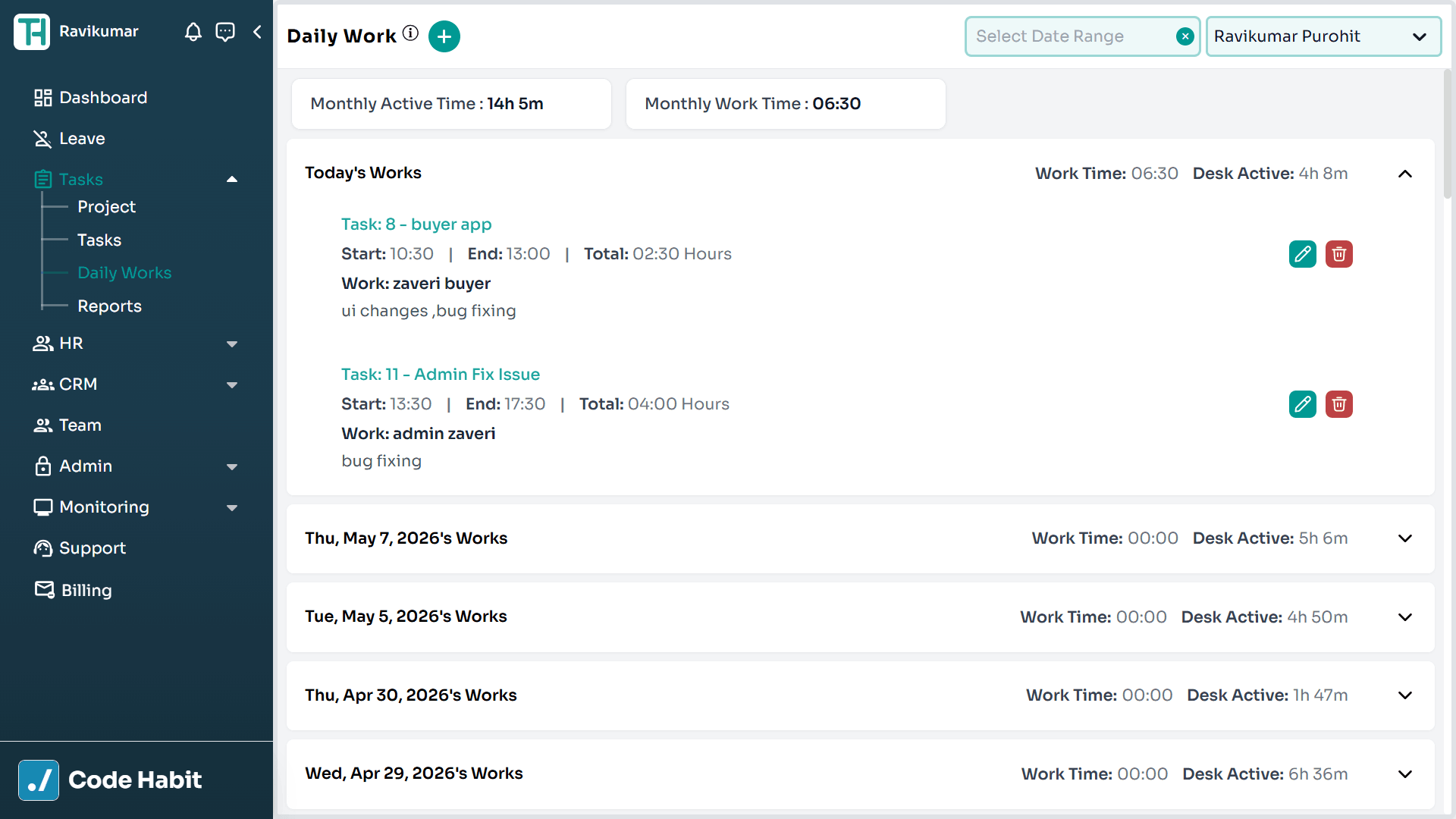
Task: Delete the Task 8 buyer app entry
Action: (1339, 254)
